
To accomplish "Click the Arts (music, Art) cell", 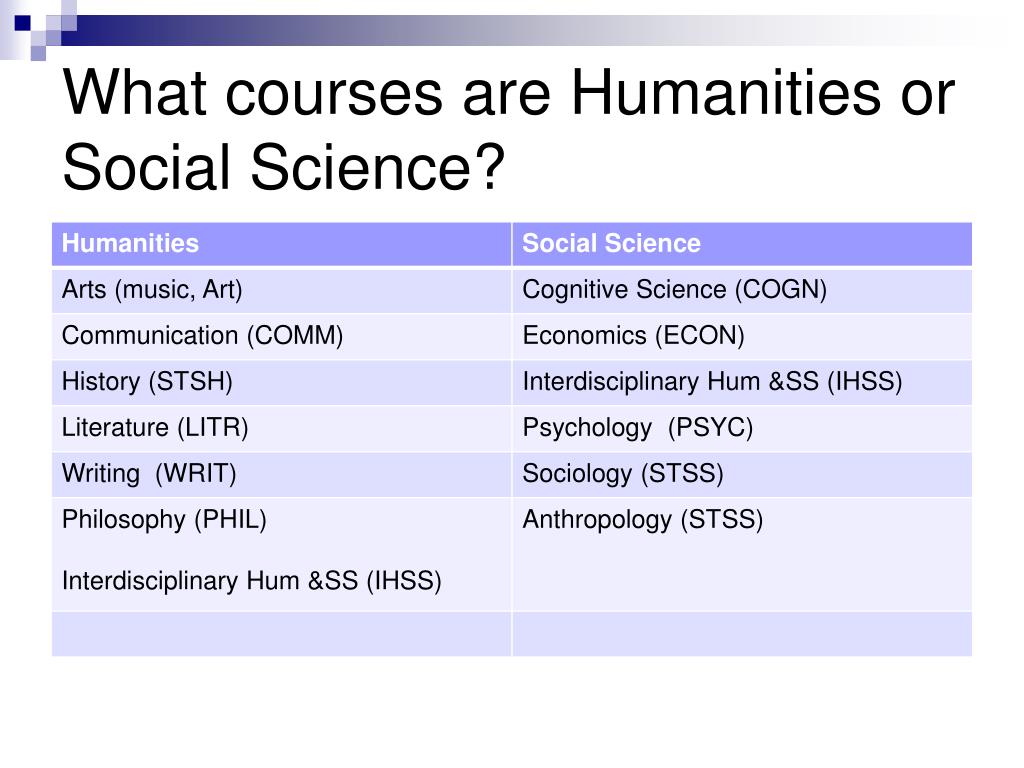I will coord(281,290).
